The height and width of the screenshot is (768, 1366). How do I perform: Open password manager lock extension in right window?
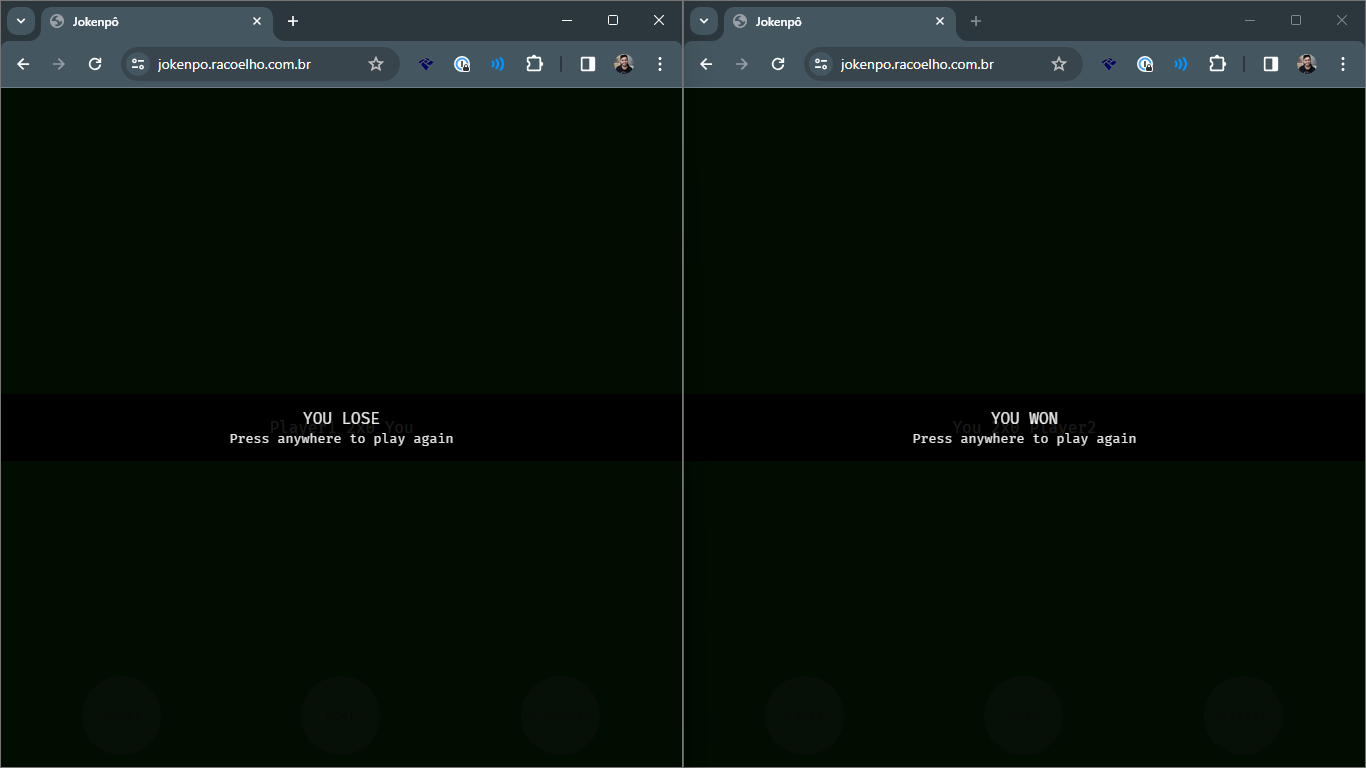1145,64
